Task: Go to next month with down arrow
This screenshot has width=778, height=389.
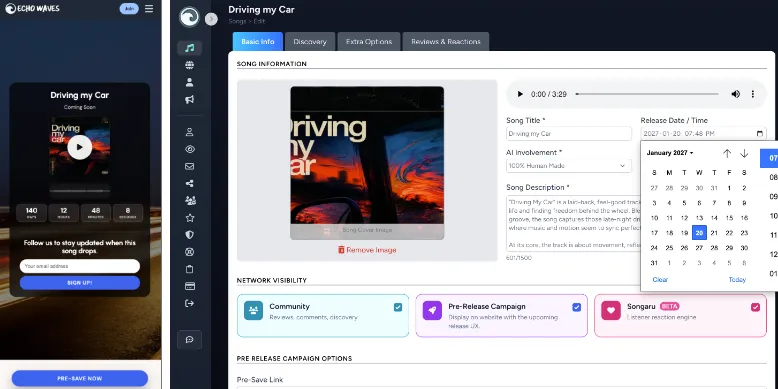Action: coord(744,153)
